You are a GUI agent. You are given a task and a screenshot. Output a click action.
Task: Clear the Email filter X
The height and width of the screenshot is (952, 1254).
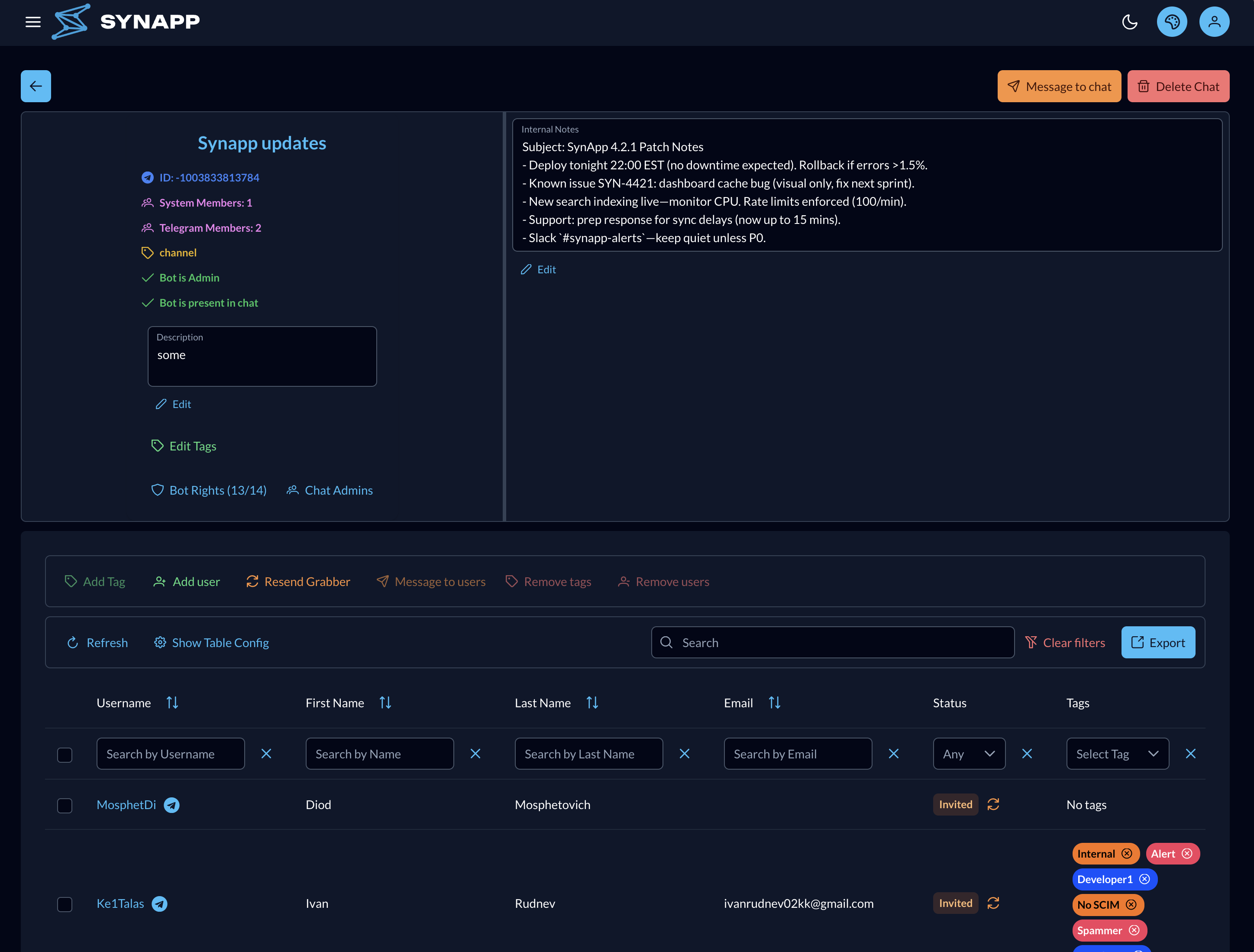pos(893,754)
